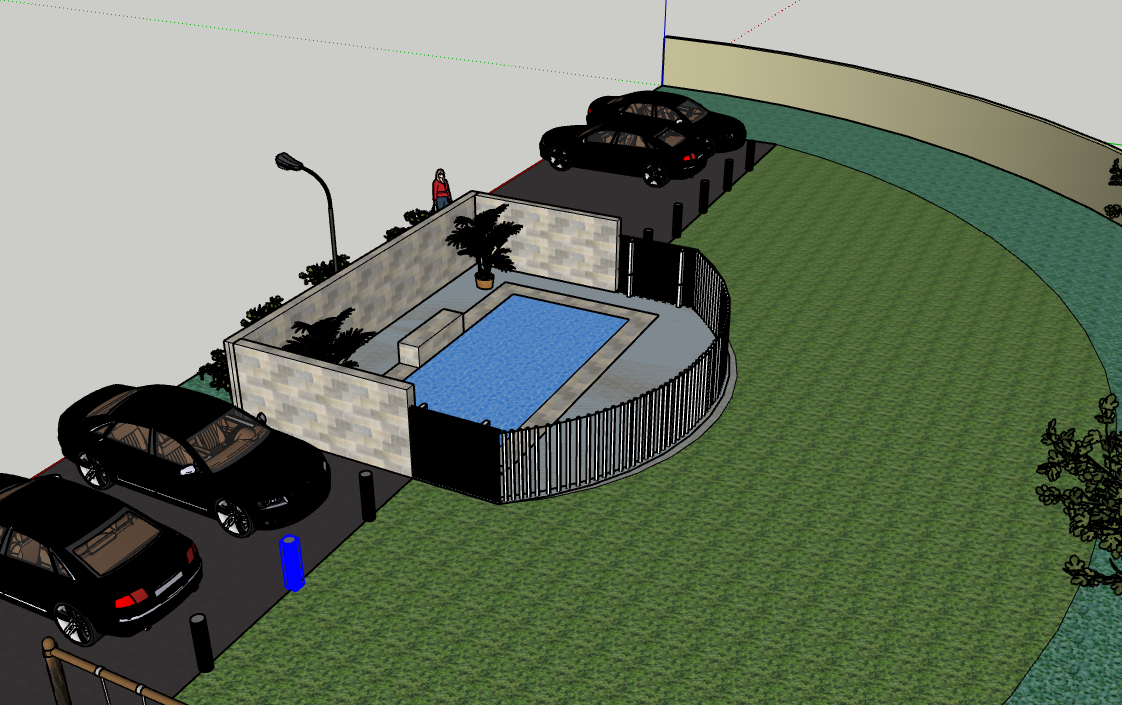Screen dimensions: 1122x705
Task: Click the blue vertical axis line
Action: click(x=664, y=18)
